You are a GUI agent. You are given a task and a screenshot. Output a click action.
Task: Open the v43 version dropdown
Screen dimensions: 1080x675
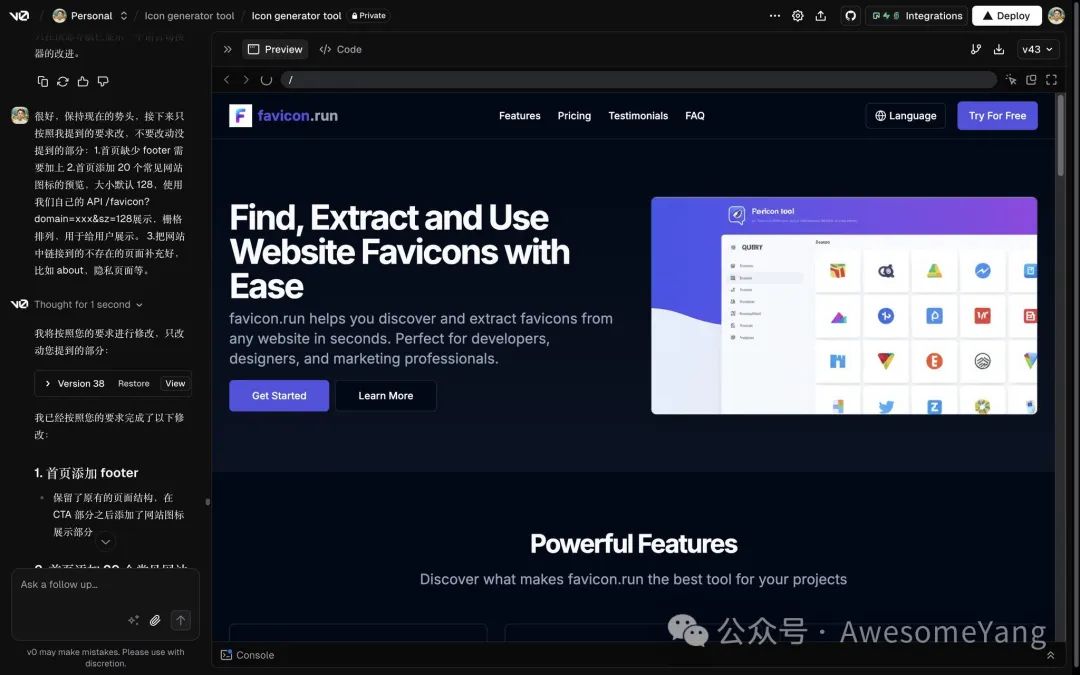pyautogui.click(x=1037, y=50)
